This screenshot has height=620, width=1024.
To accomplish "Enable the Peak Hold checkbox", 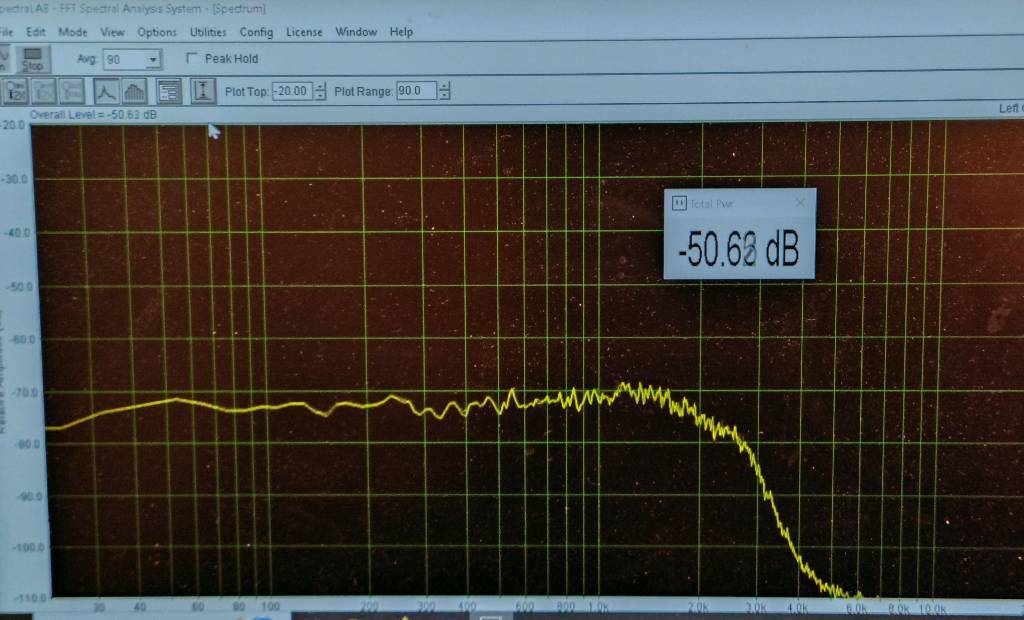I will pyautogui.click(x=192, y=59).
